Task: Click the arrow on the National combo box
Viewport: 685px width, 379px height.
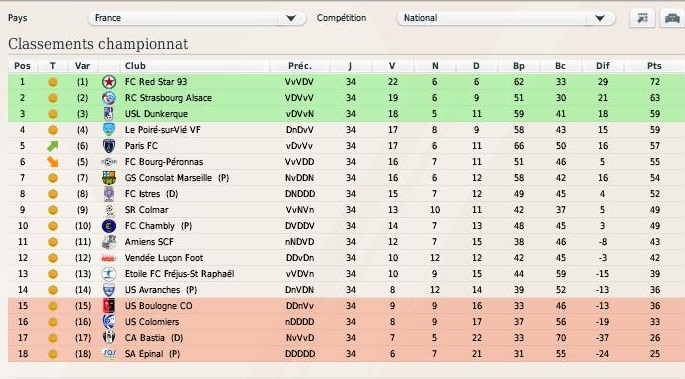Action: pyautogui.click(x=600, y=18)
